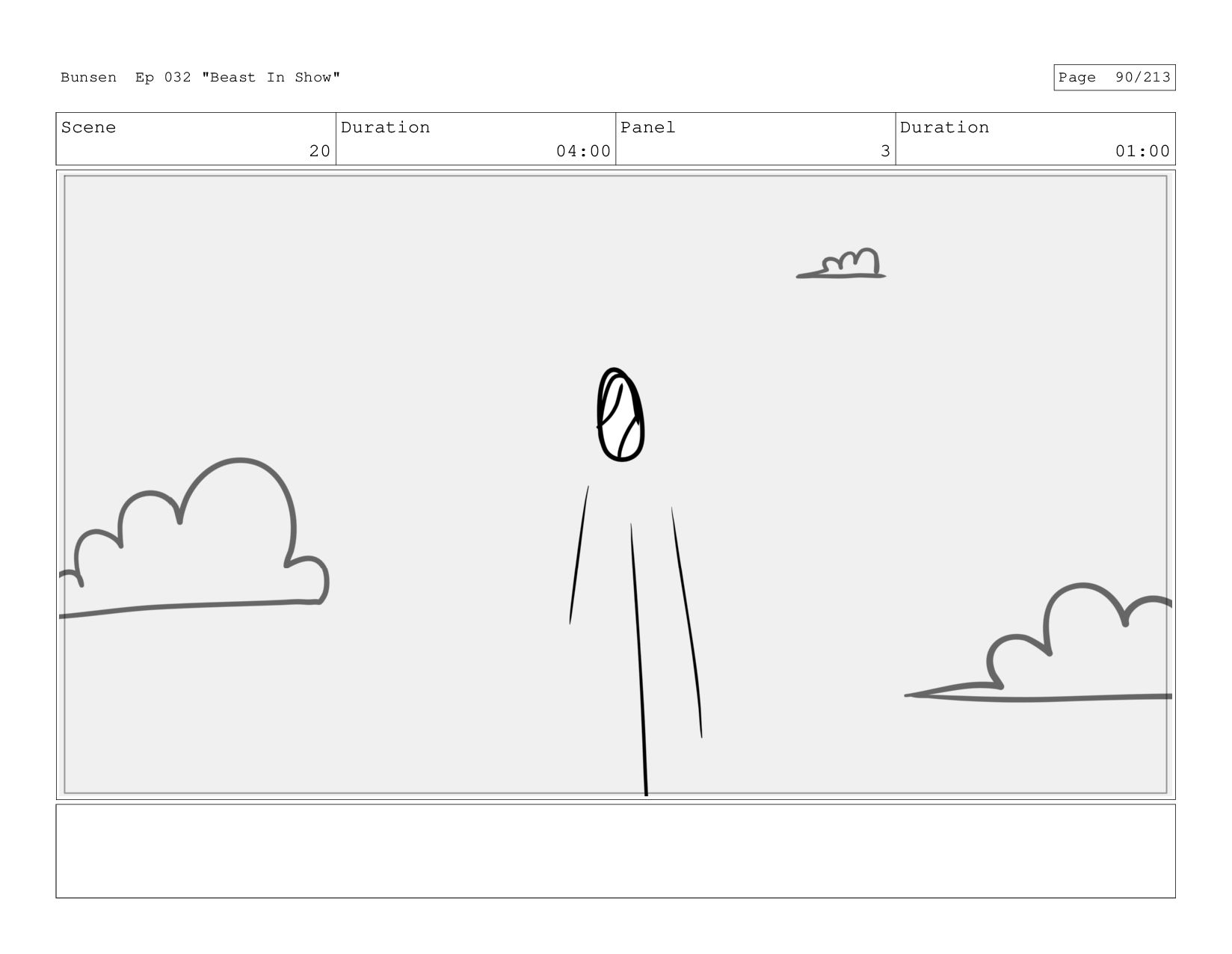
Task: Click the 'Scene' label
Action: click(x=88, y=128)
